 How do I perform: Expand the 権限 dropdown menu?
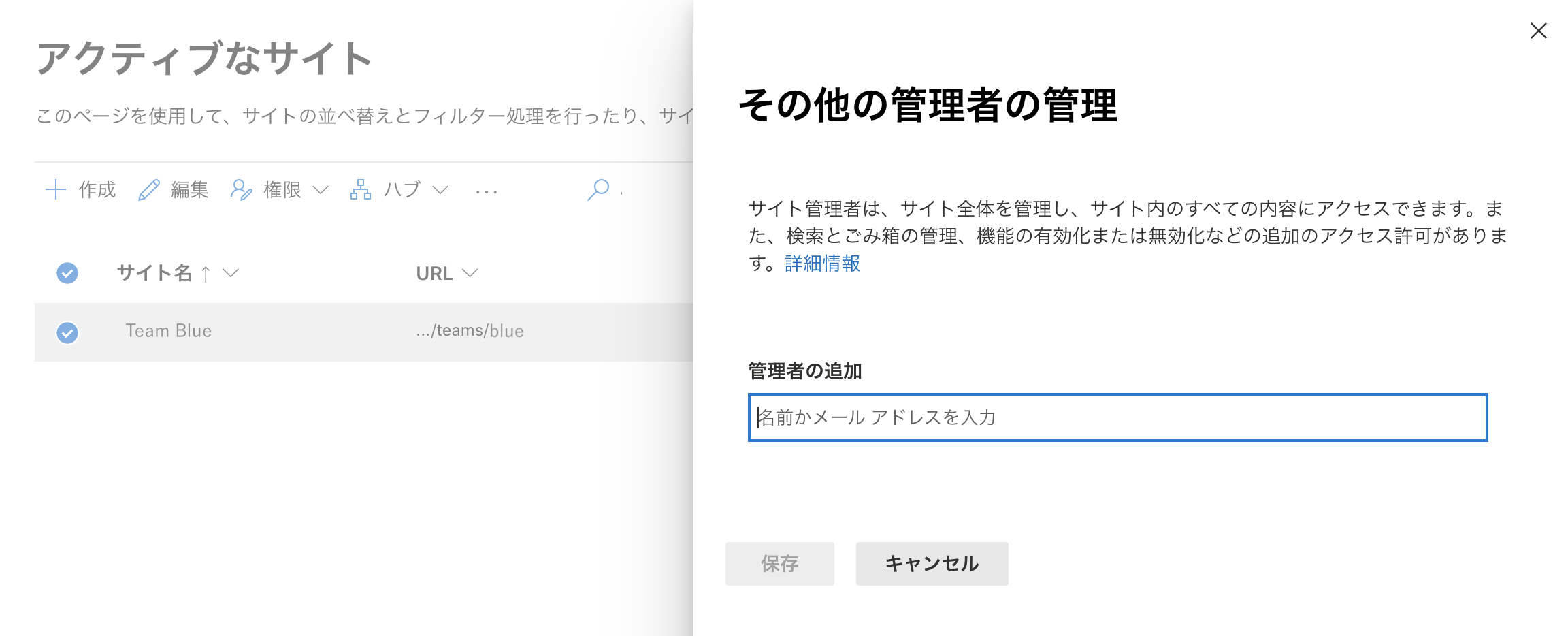pos(321,190)
